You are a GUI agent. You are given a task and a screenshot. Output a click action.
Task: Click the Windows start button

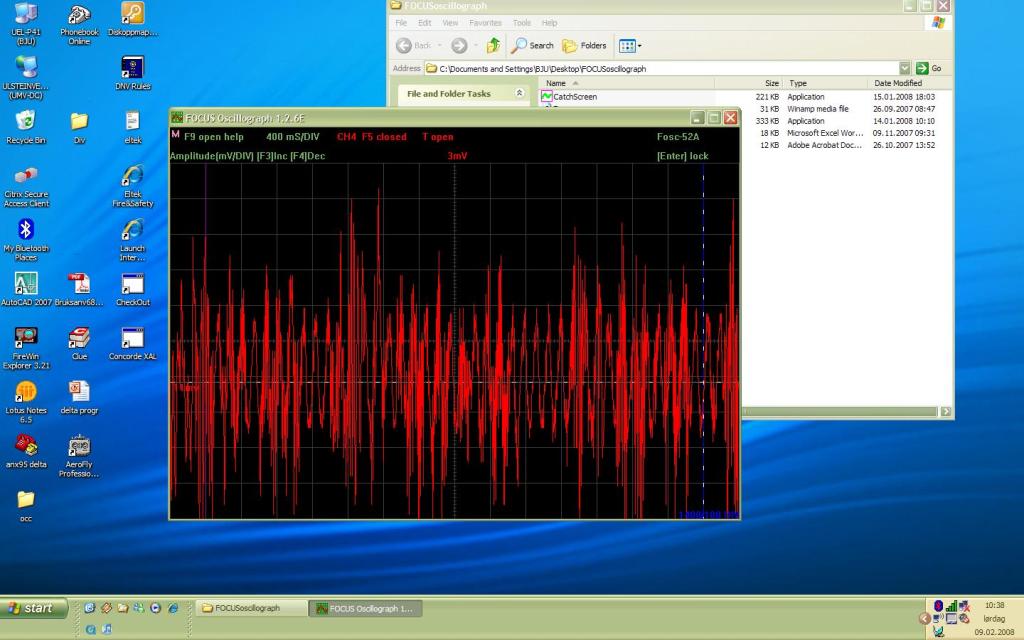point(33,608)
